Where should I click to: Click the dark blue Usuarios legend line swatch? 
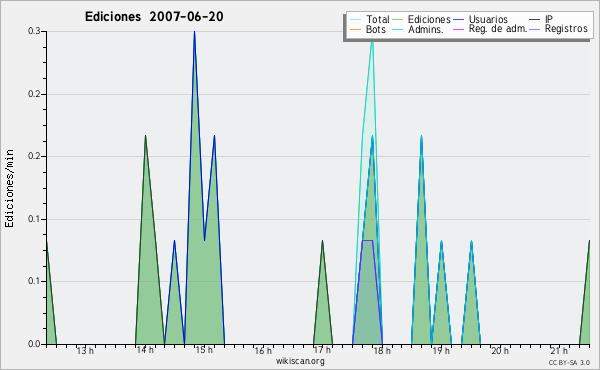pos(458,20)
